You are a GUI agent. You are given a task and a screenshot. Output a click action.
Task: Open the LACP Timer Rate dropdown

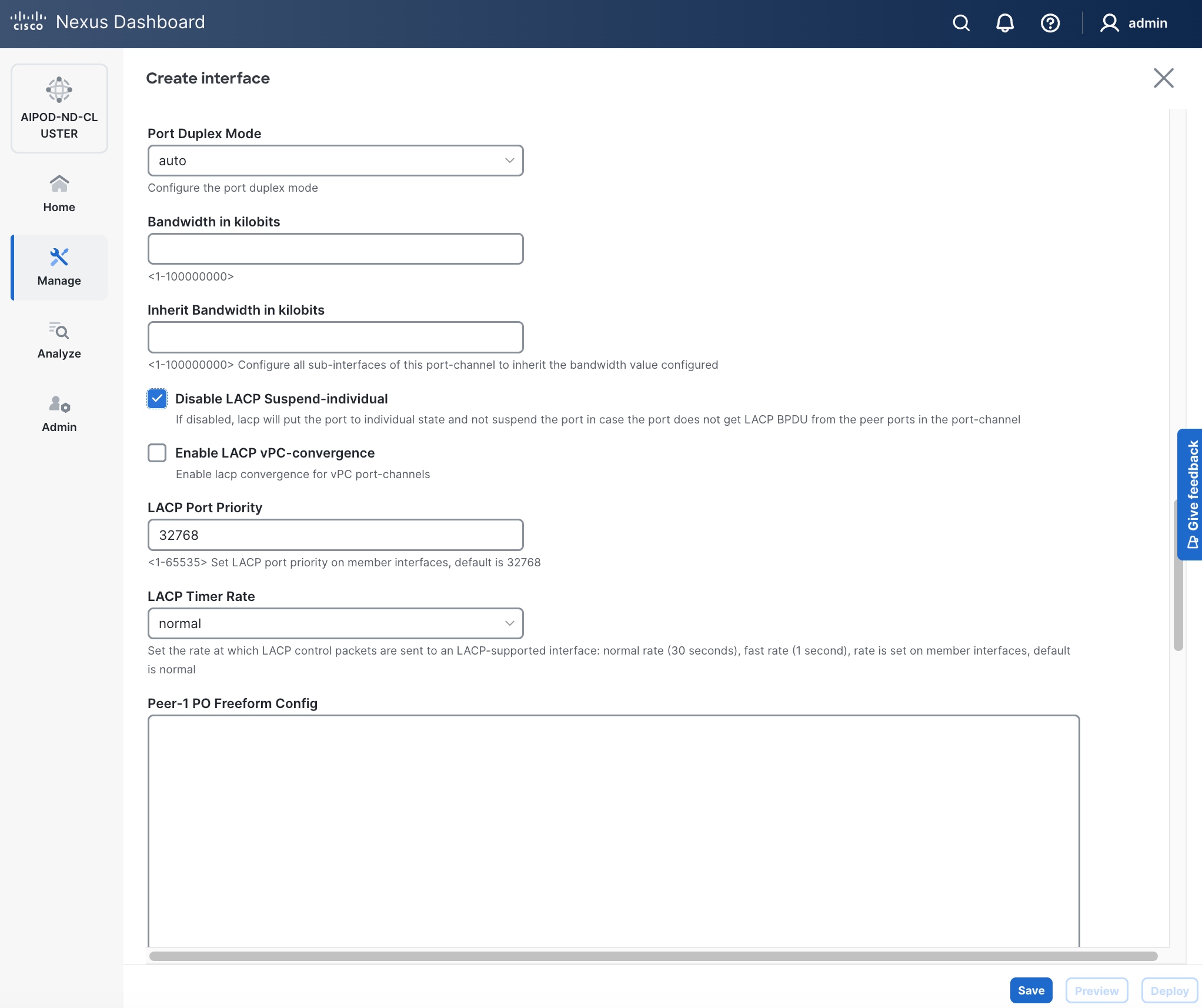click(335, 623)
